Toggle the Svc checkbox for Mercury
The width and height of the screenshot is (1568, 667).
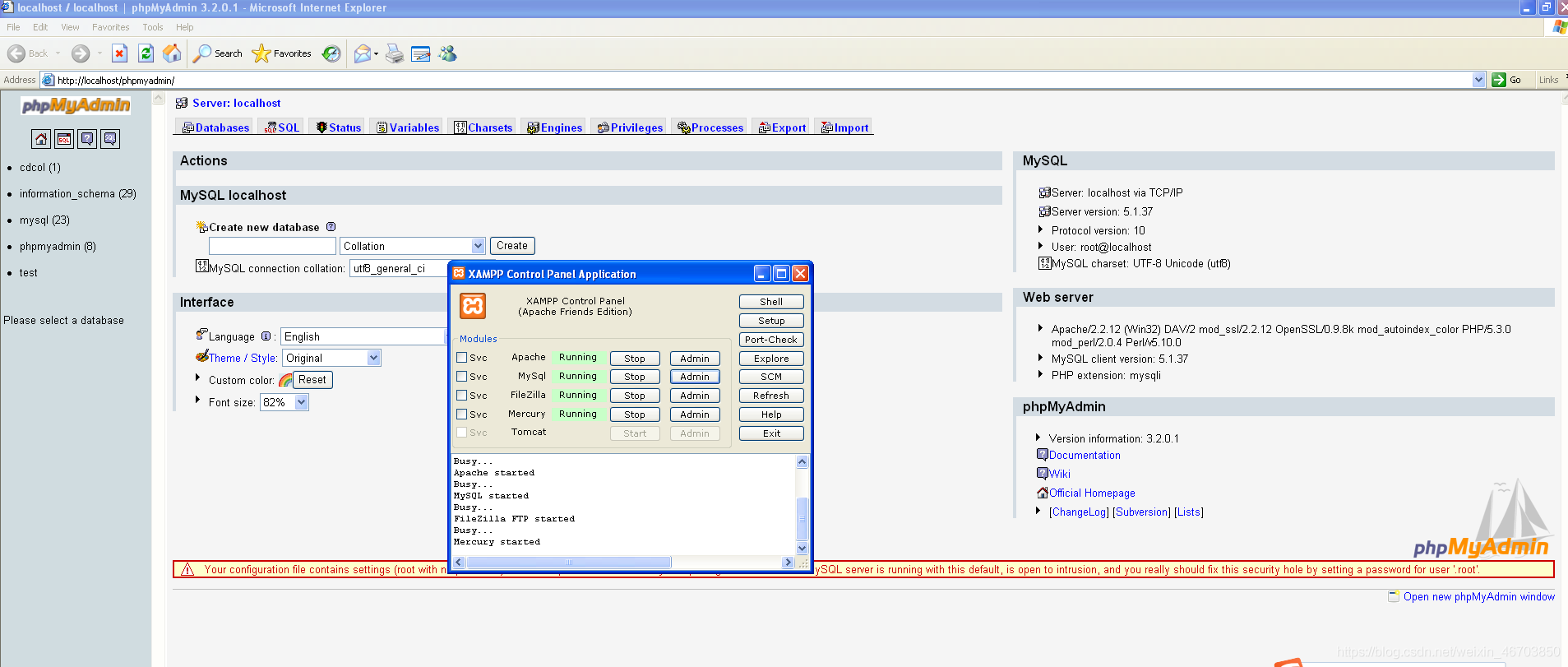click(462, 415)
